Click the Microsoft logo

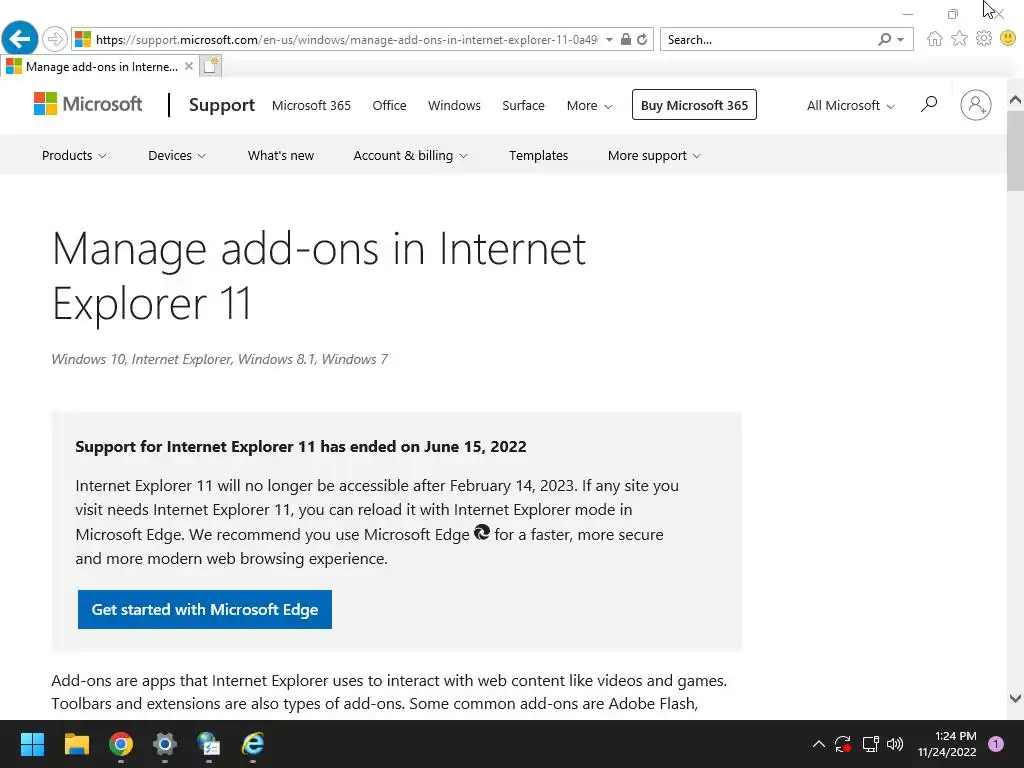(x=88, y=104)
